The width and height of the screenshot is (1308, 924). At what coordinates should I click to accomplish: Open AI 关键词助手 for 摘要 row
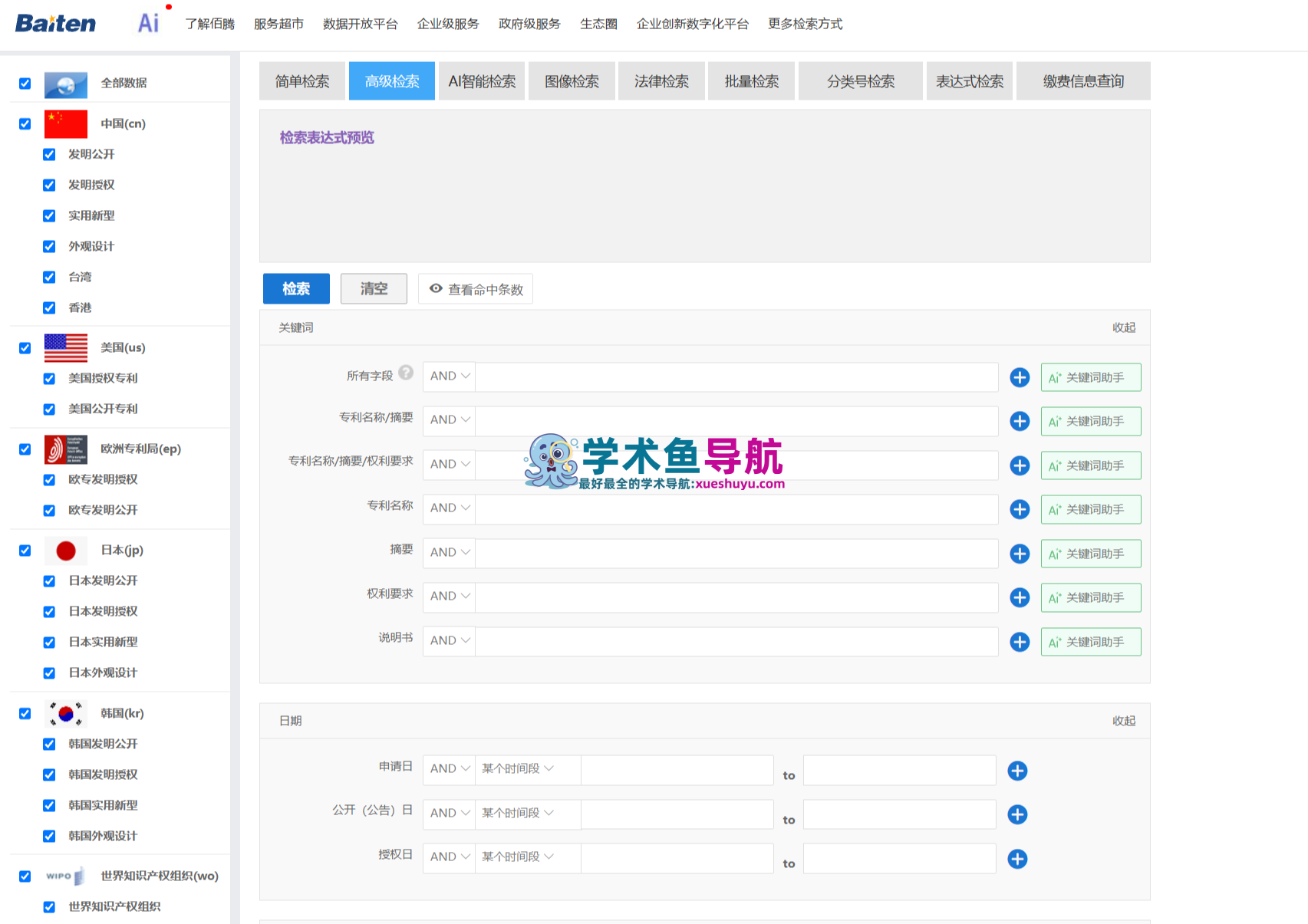click(1091, 554)
